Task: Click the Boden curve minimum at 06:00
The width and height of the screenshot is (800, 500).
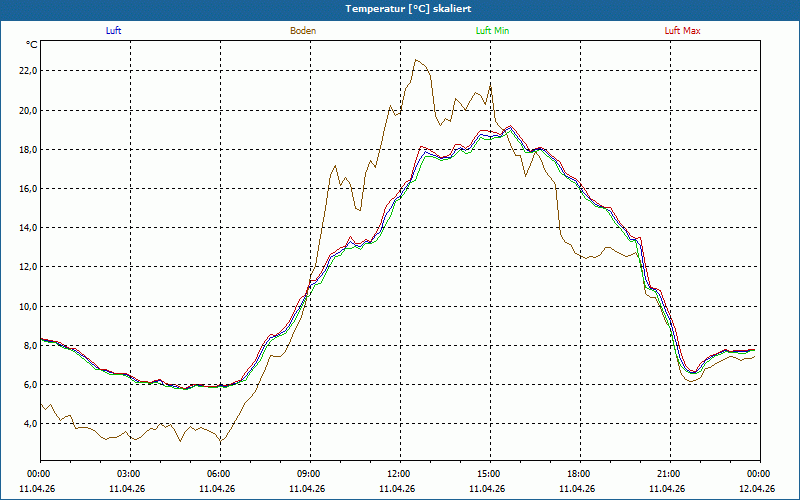Action: (220, 441)
